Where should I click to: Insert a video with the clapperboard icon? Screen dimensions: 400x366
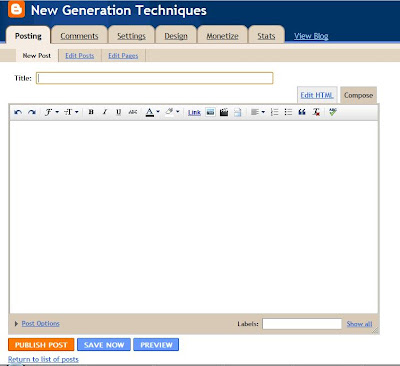coord(224,112)
